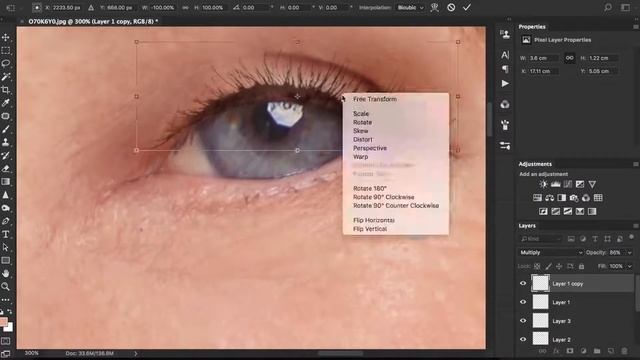Select the Lasso tool
The image size is (640, 360).
[6, 64]
